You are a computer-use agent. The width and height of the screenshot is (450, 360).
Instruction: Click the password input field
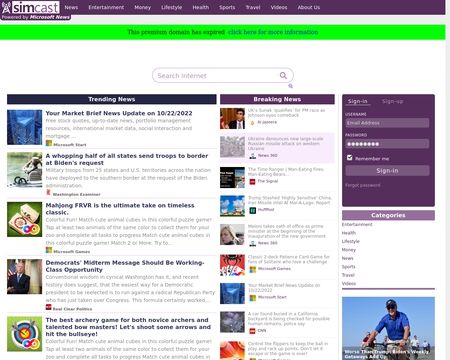click(x=387, y=144)
